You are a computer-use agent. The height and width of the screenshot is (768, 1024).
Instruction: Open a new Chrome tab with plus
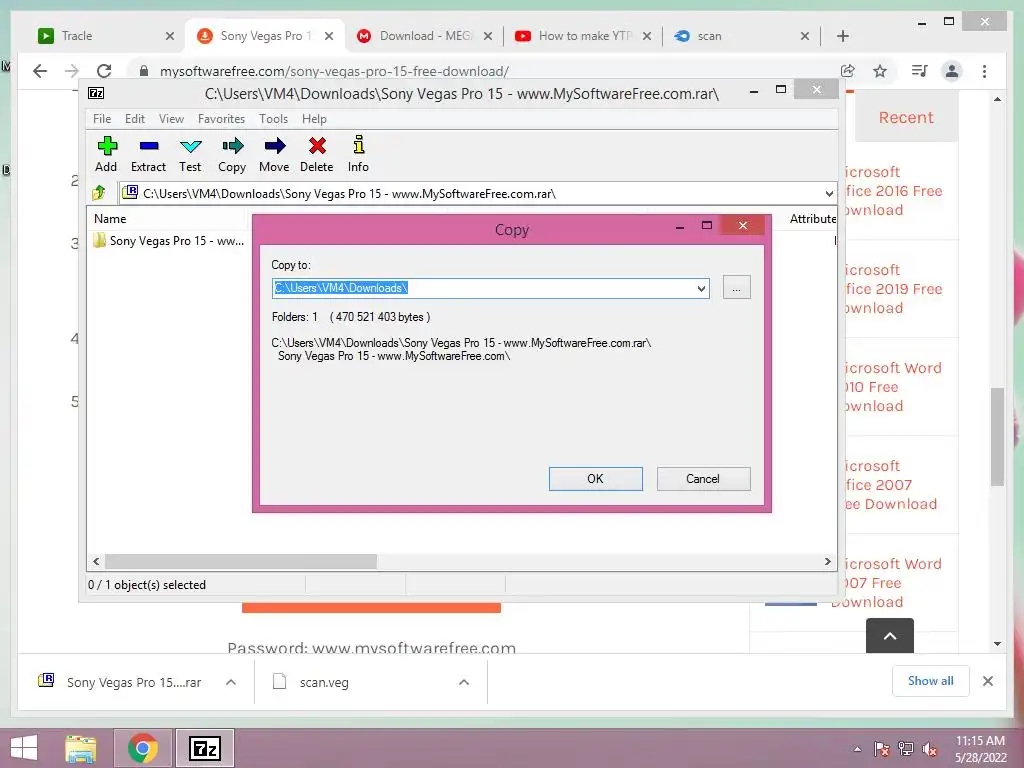[x=842, y=36]
